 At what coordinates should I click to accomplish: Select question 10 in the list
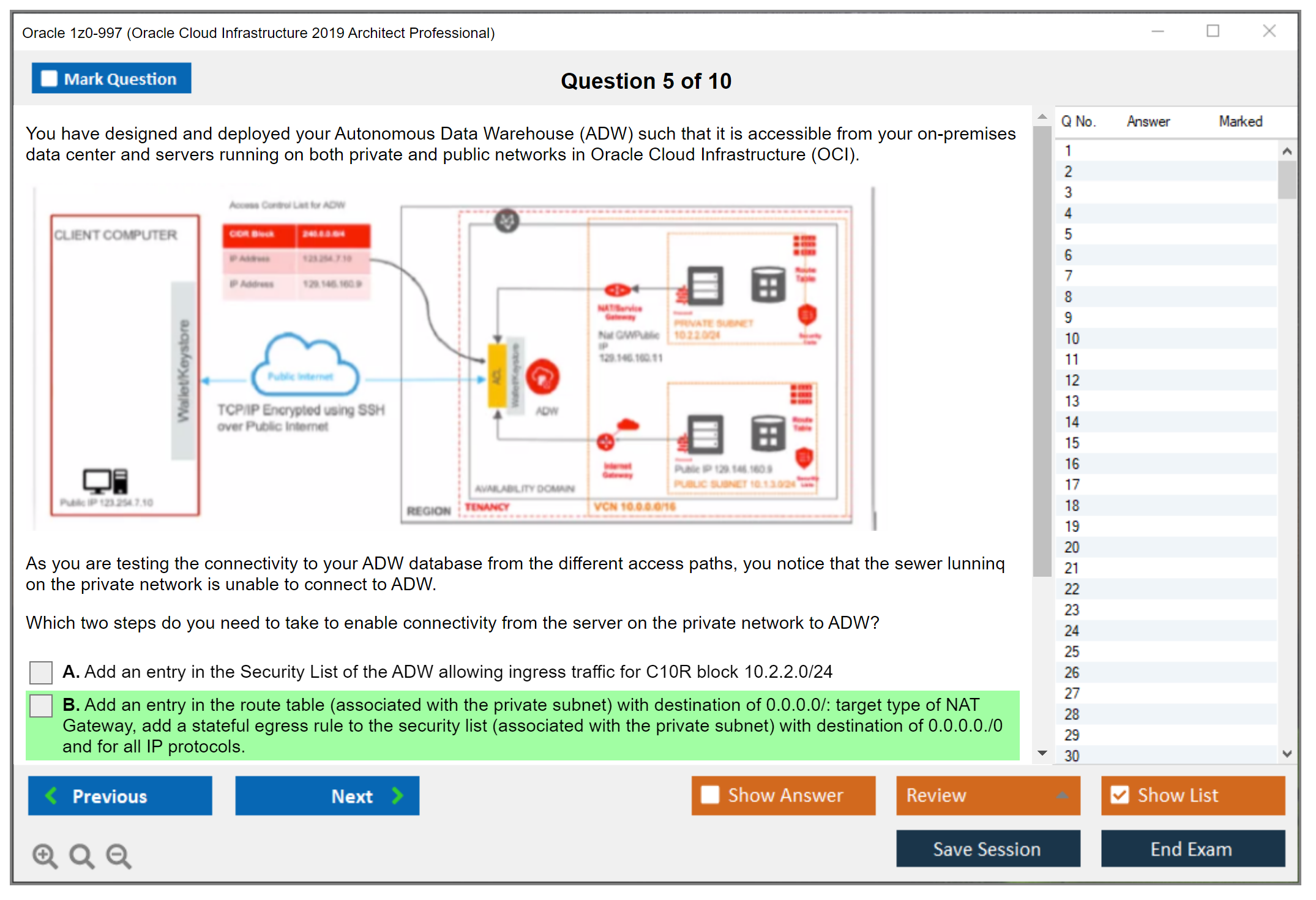click(x=1072, y=339)
